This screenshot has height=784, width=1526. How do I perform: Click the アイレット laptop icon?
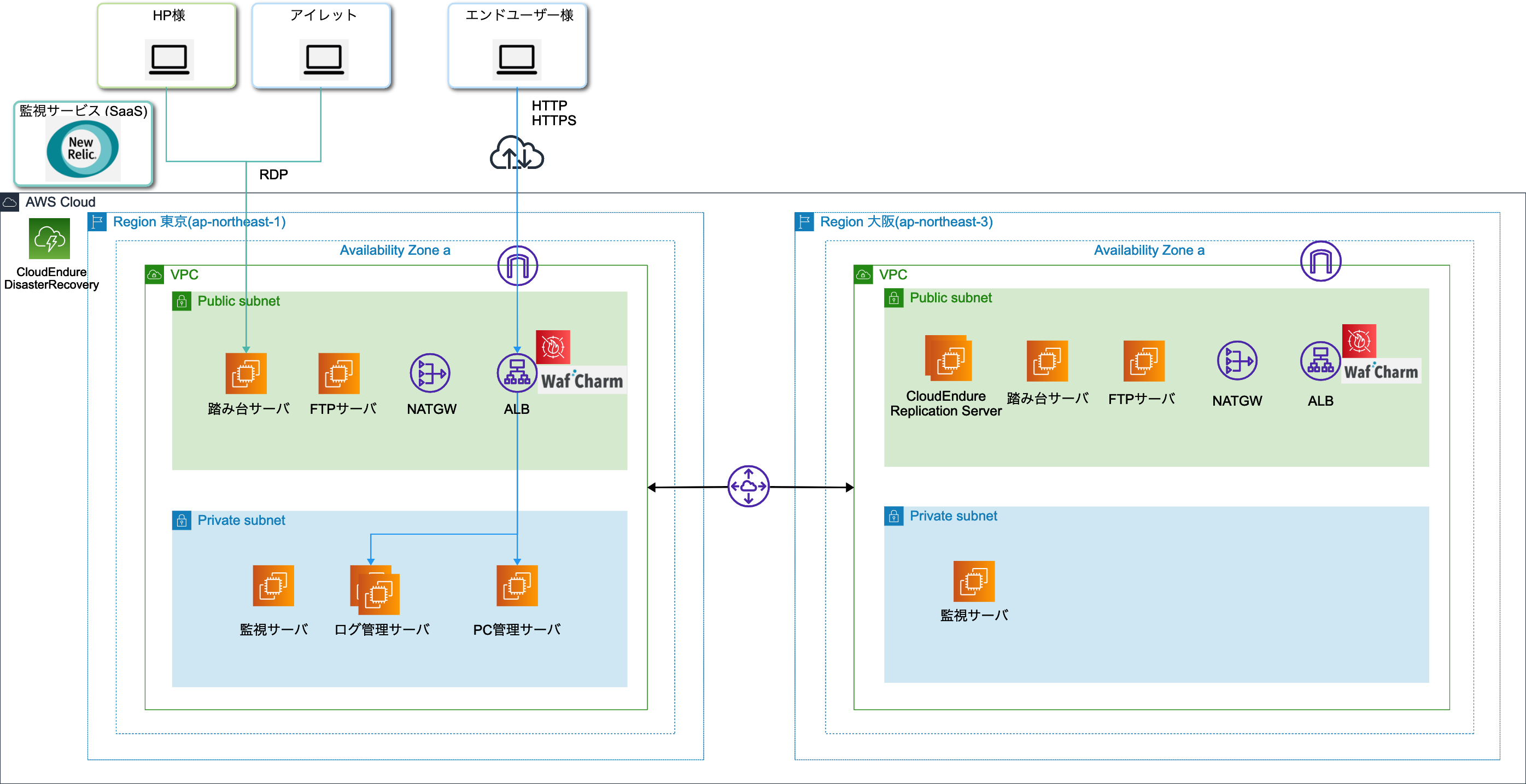coord(324,59)
